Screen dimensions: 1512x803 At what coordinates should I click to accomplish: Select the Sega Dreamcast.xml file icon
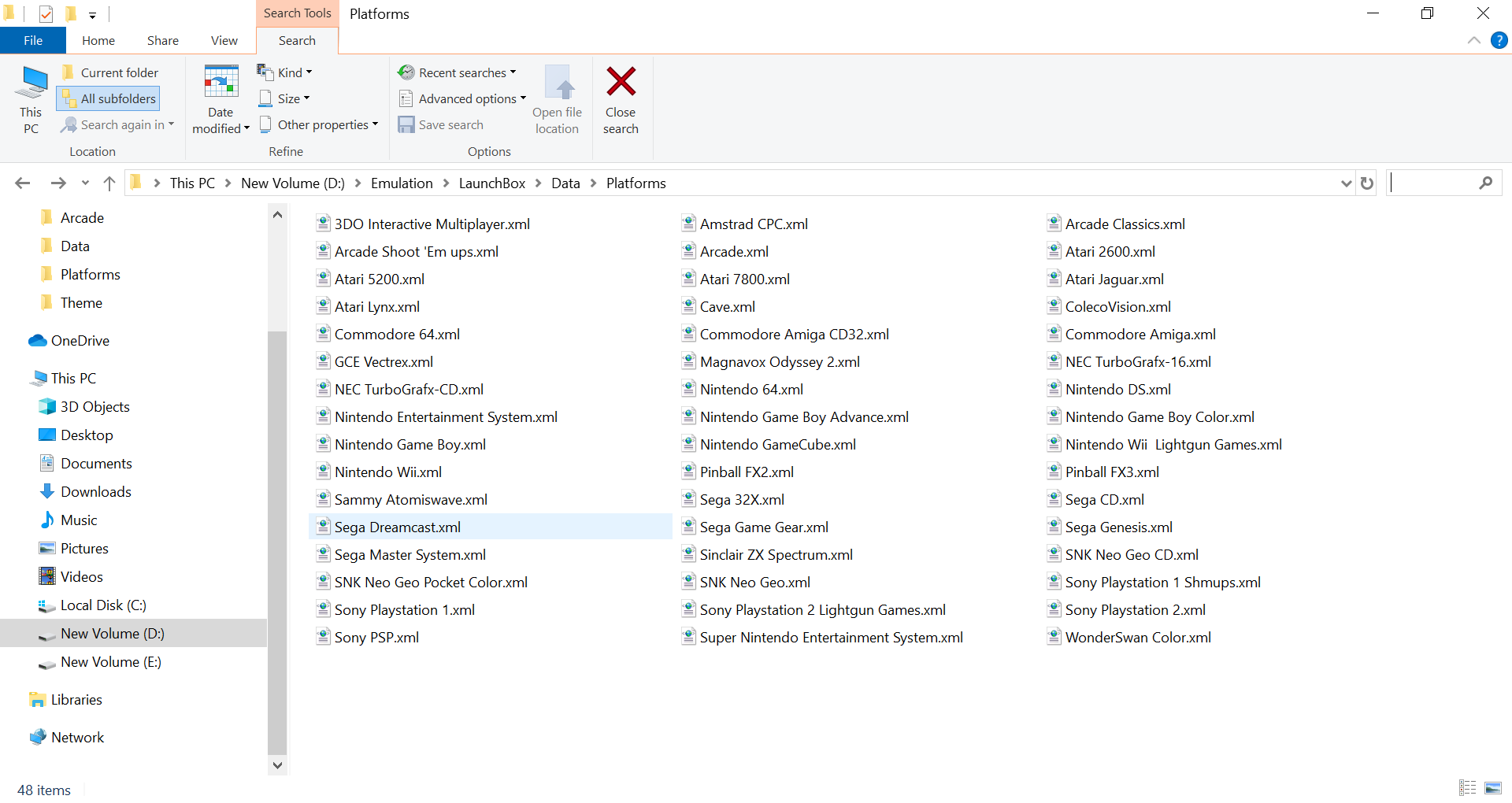(x=323, y=527)
